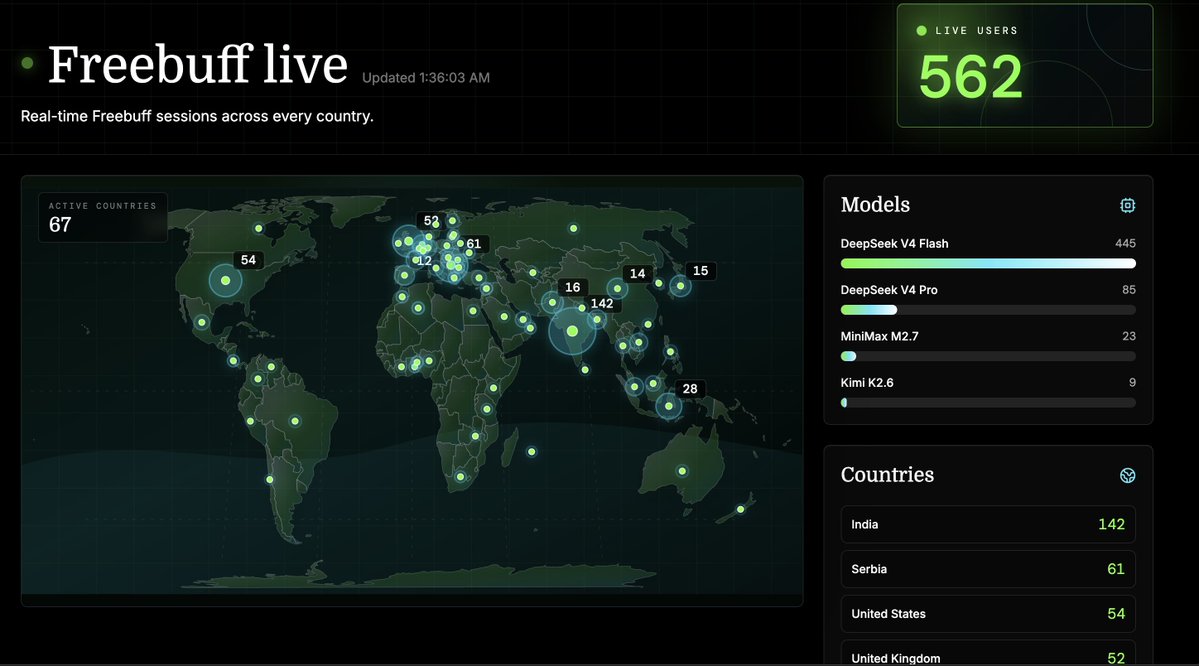Select the United States country row
The image size is (1199, 666).
click(x=988, y=614)
